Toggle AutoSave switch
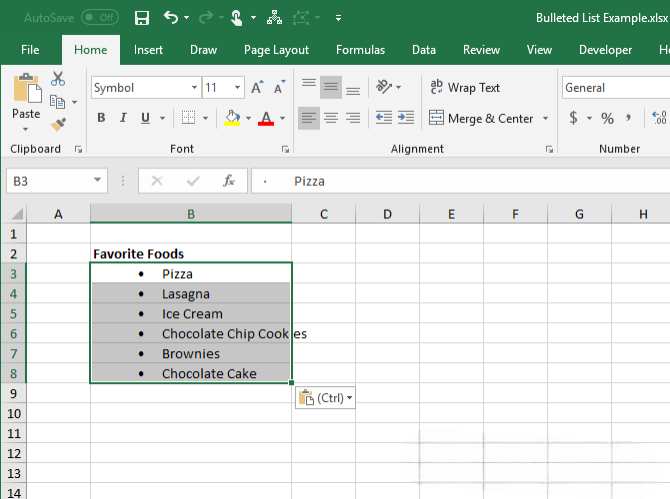The image size is (670, 499). coord(100,18)
